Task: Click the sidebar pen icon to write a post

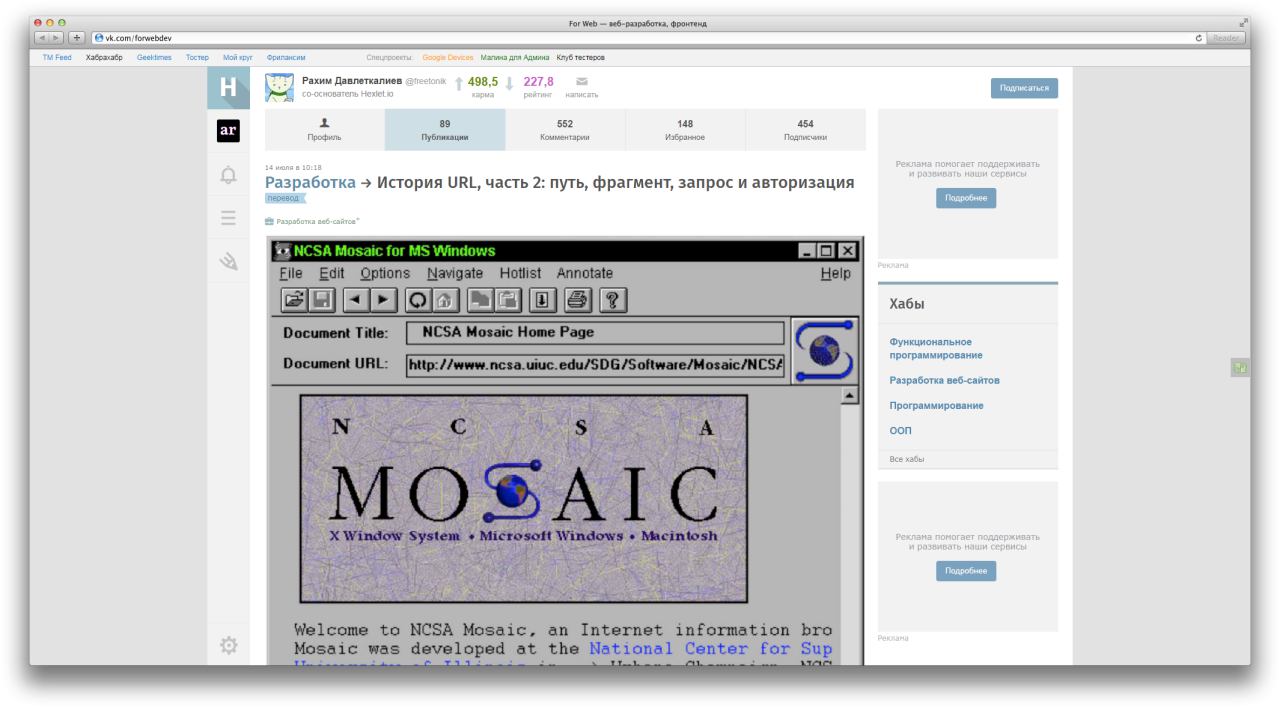Action: click(229, 261)
